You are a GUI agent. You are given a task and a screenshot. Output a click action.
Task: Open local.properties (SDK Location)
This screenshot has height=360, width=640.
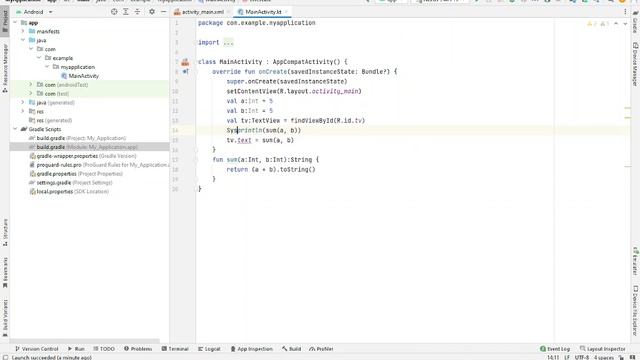point(69,191)
